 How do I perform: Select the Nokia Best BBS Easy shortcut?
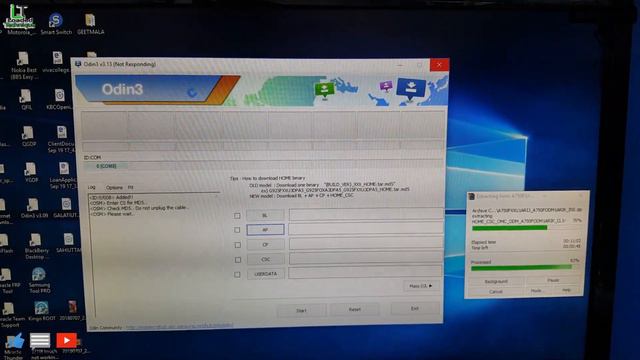point(23,65)
